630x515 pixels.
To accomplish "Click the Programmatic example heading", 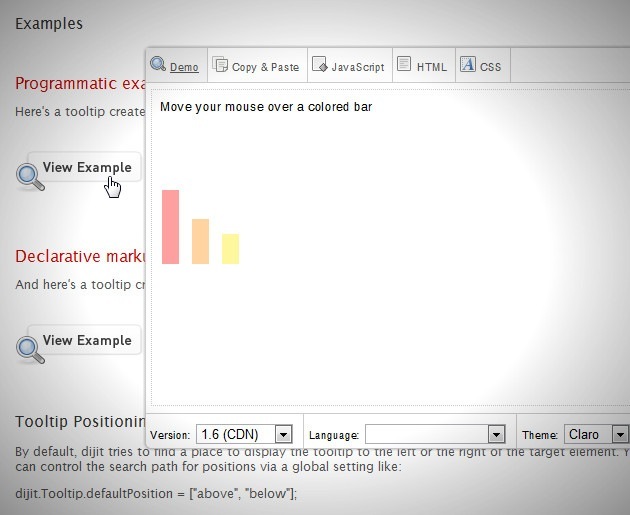I will [80, 84].
